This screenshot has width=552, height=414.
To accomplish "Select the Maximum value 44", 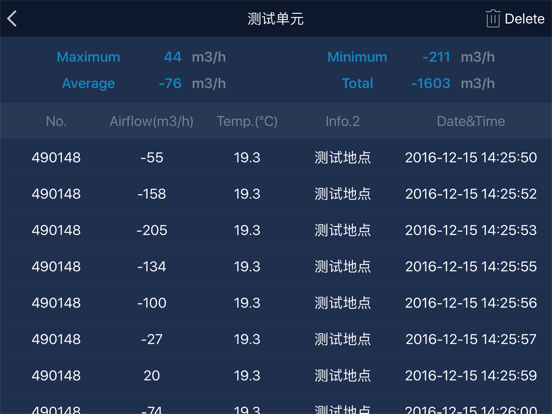I will coord(172,57).
